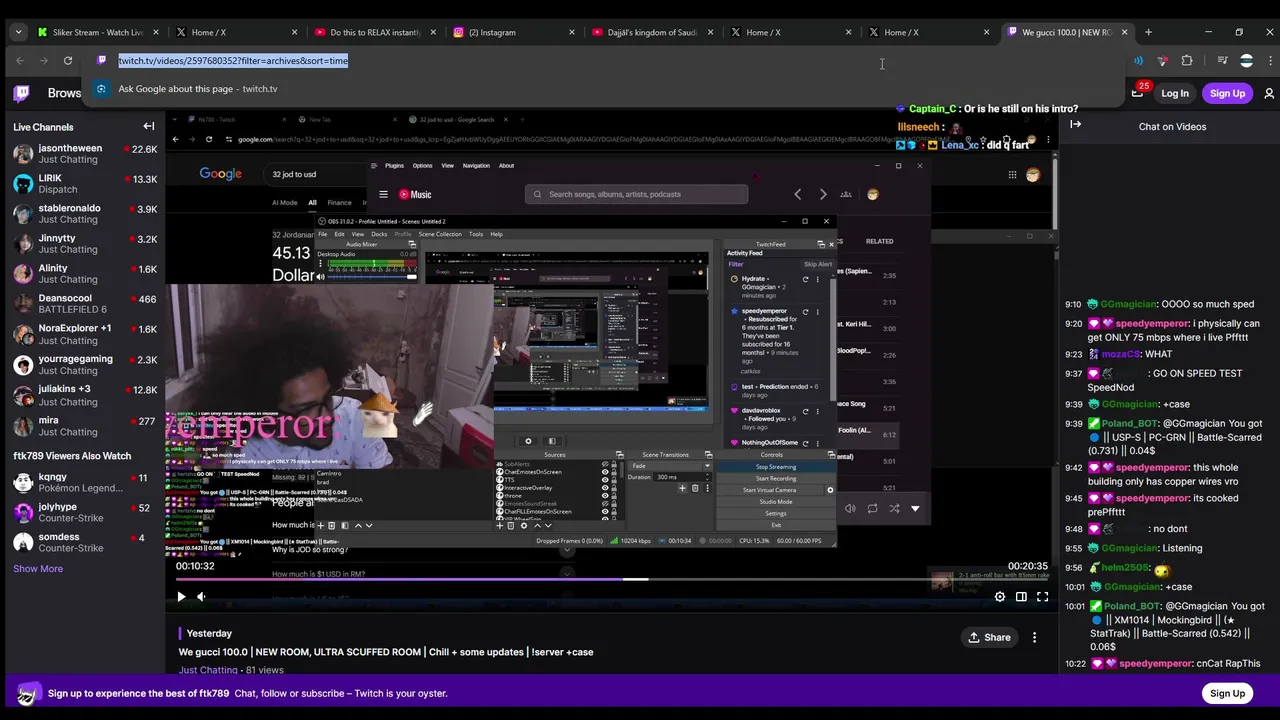
Task: Open yourragegaming channel
Action: (85, 364)
